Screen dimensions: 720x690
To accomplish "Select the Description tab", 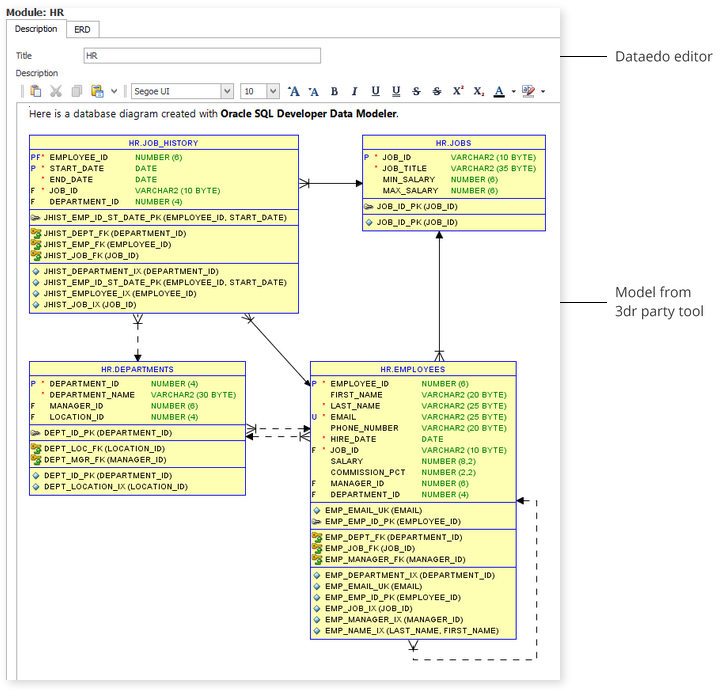I will pos(36,30).
